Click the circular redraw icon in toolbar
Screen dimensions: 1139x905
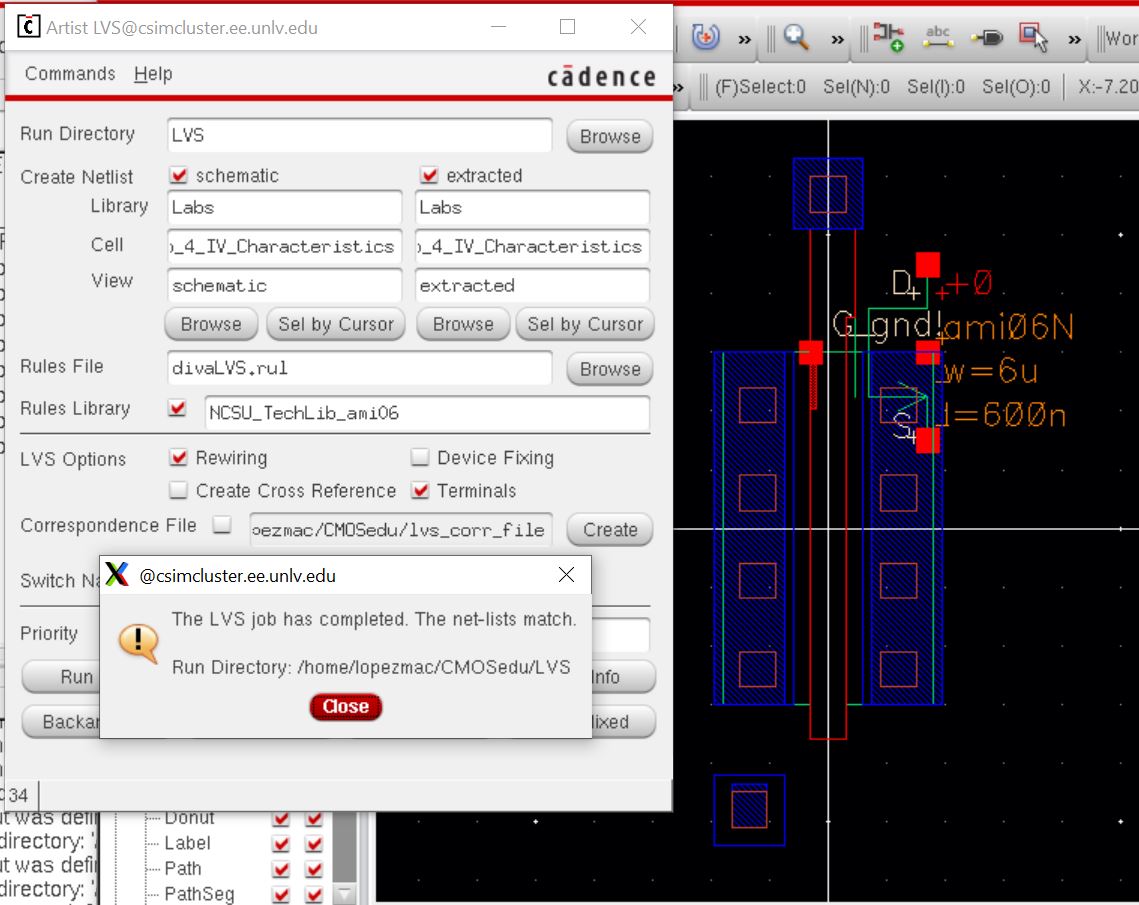706,38
